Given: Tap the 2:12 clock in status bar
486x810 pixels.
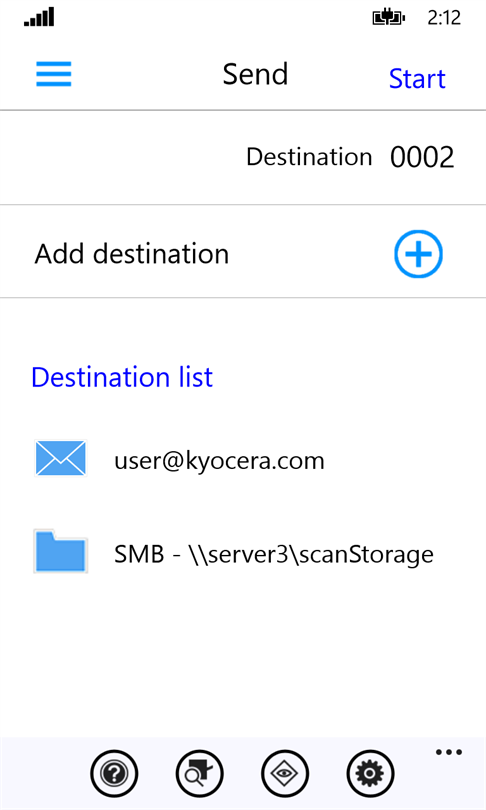Looking at the screenshot, I should tap(444, 18).
